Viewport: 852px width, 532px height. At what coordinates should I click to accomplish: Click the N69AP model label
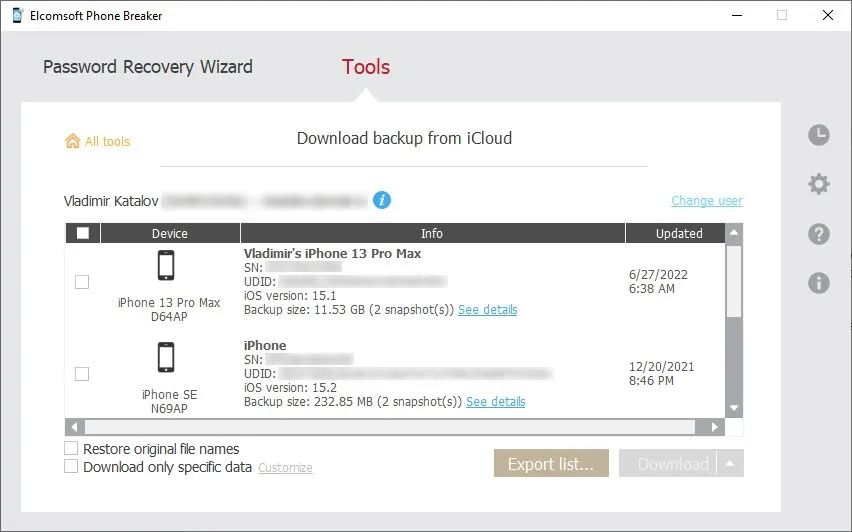point(169,408)
